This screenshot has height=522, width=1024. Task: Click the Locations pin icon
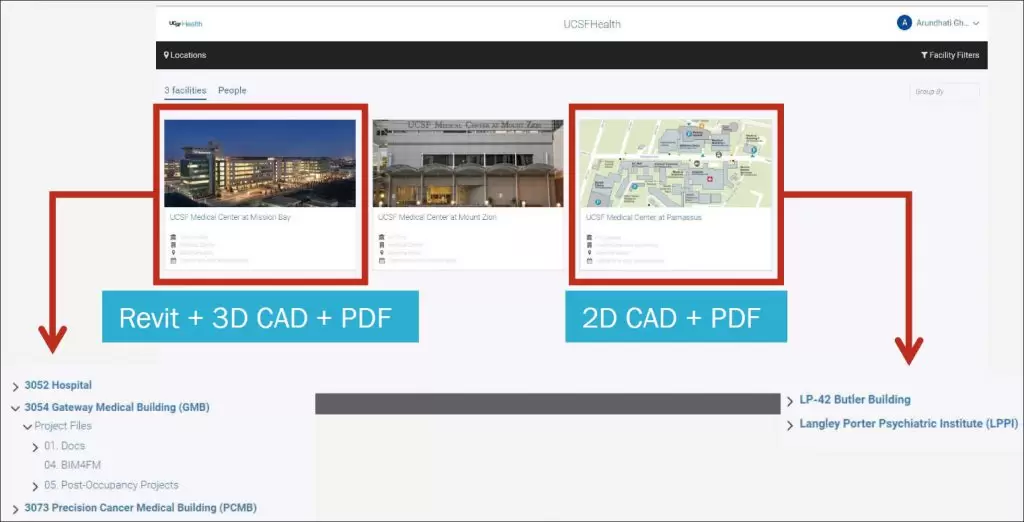pyautogui.click(x=166, y=55)
